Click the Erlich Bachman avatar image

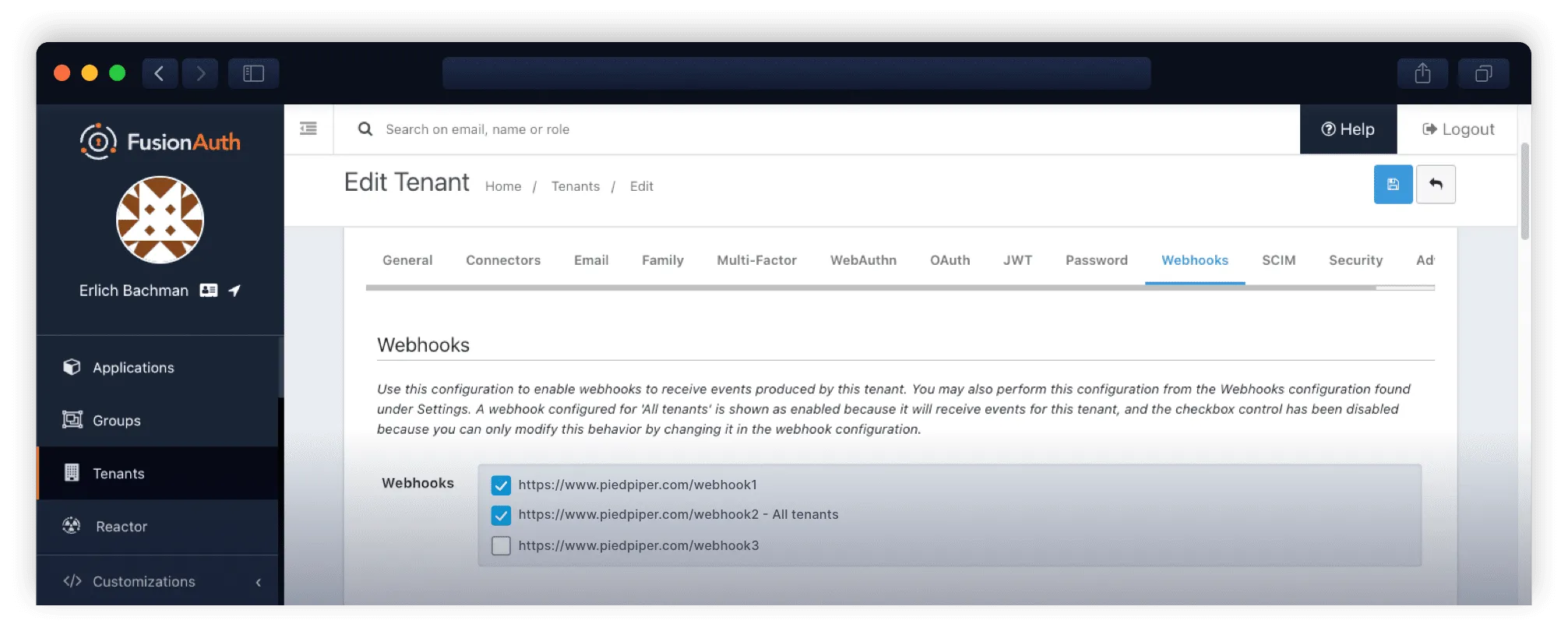[x=160, y=220]
